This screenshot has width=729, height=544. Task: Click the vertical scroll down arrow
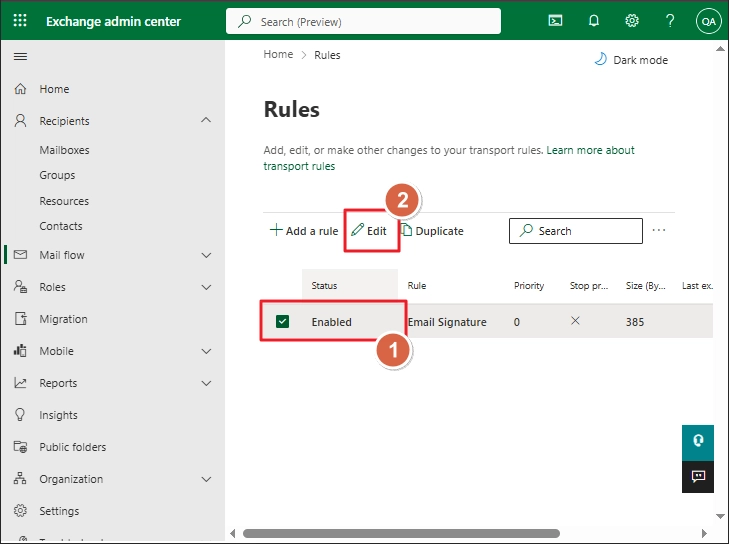720,516
